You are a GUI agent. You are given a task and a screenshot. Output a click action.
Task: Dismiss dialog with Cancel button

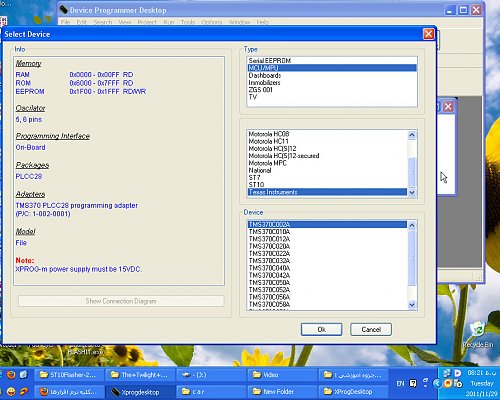tap(371, 330)
